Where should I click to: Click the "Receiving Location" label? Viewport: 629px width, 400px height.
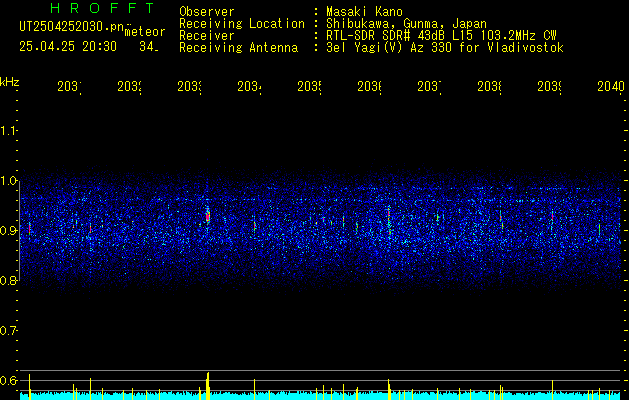click(x=242, y=24)
